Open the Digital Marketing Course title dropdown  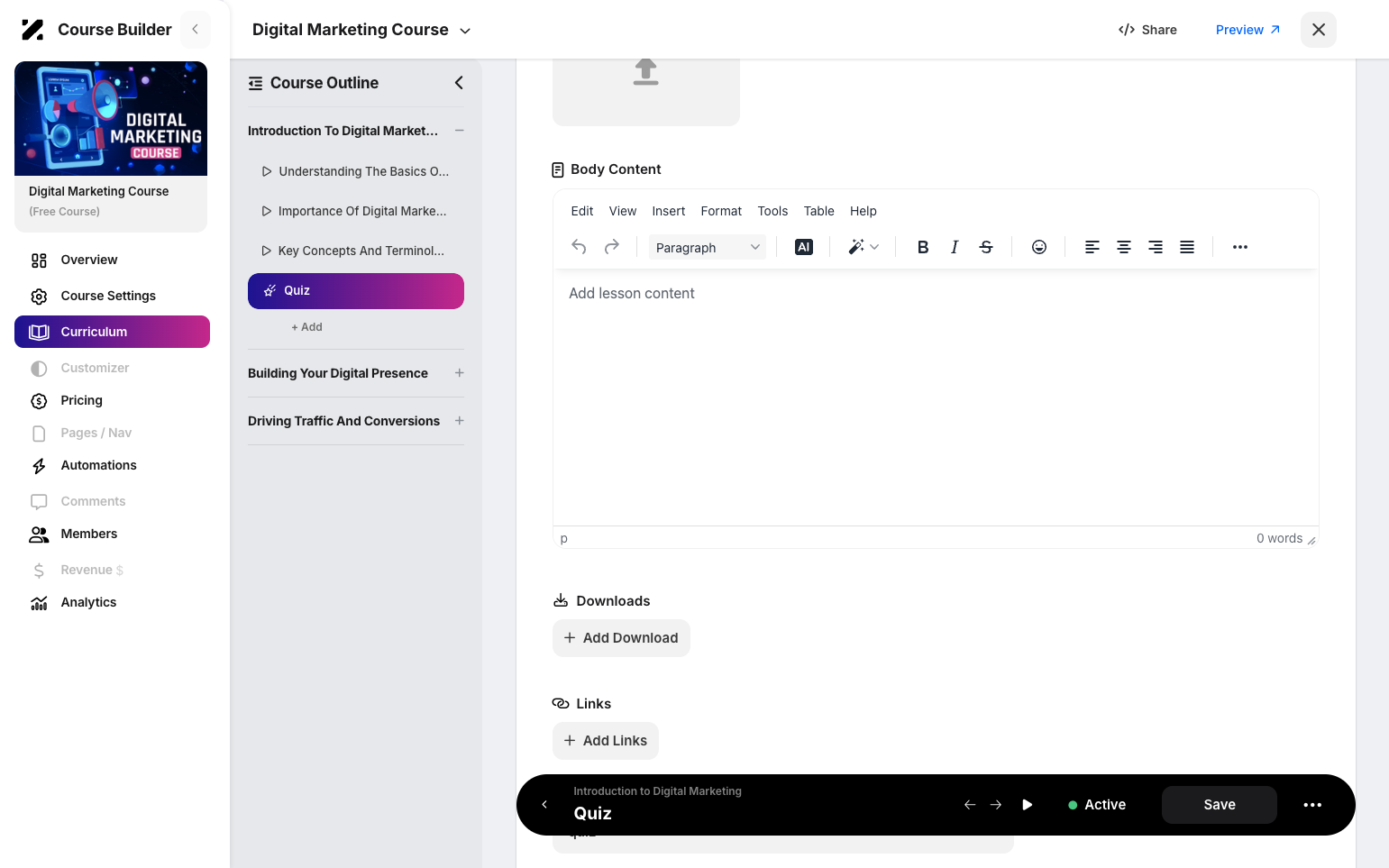pyautogui.click(x=361, y=30)
